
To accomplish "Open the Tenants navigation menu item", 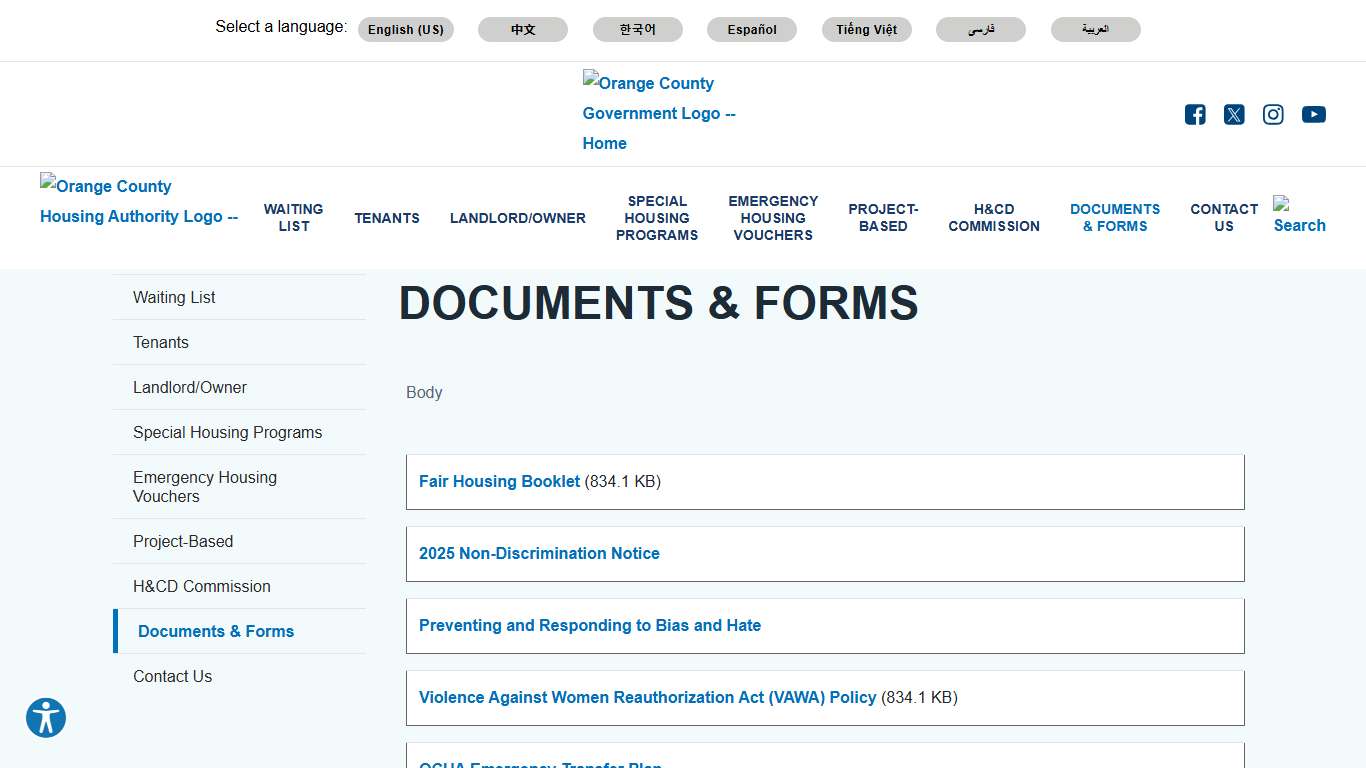I will pyautogui.click(x=387, y=218).
